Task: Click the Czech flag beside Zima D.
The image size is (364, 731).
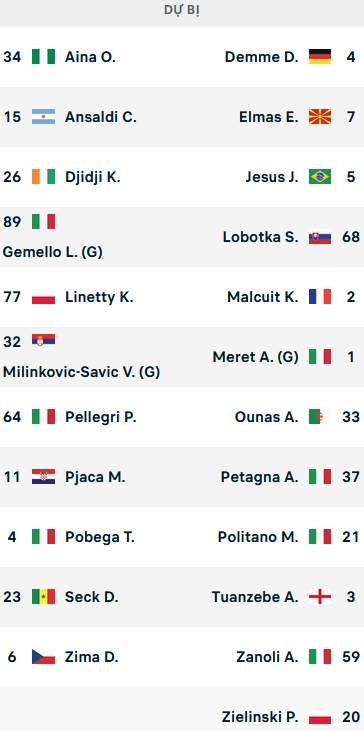Action: point(43,656)
